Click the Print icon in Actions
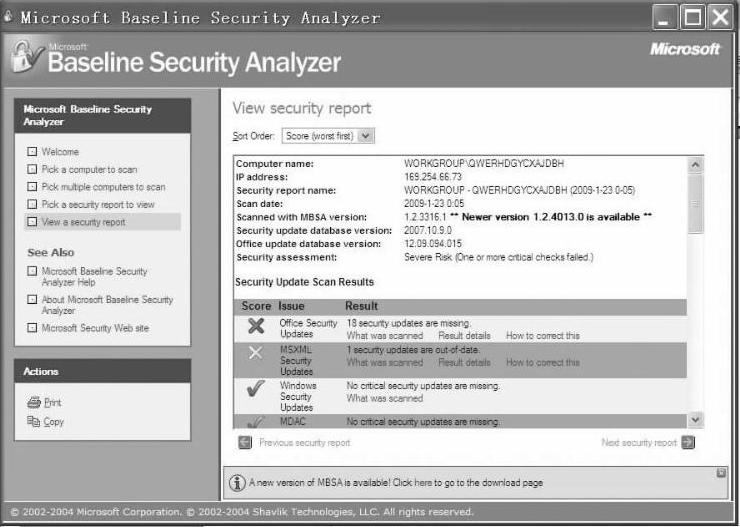This screenshot has height=527, width=740. pyautogui.click(x=34, y=402)
